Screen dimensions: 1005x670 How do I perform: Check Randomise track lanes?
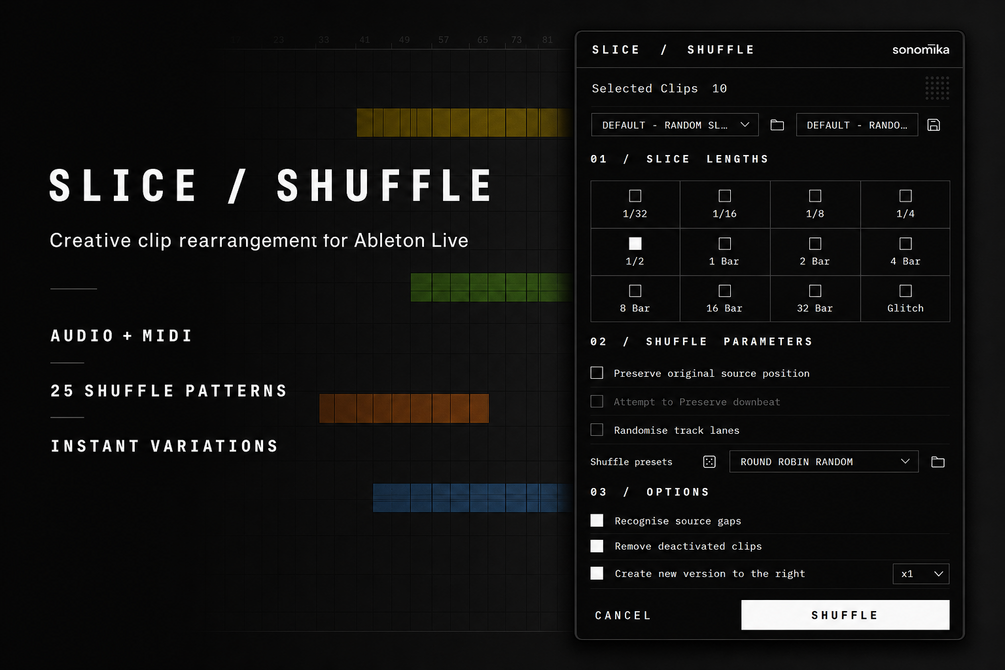pos(597,430)
